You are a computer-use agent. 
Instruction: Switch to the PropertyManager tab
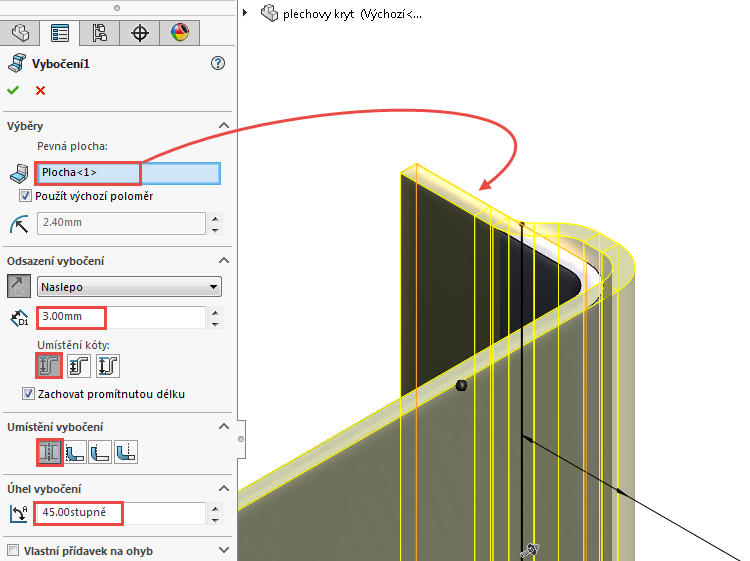(60, 33)
